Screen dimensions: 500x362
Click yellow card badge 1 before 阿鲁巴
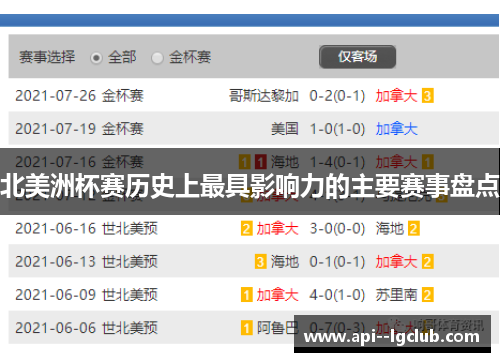coord(247,328)
